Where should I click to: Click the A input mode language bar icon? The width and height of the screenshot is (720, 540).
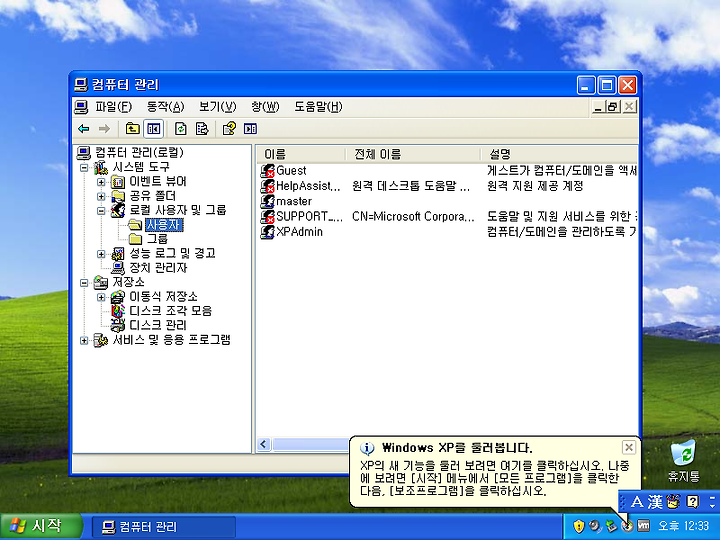637,502
